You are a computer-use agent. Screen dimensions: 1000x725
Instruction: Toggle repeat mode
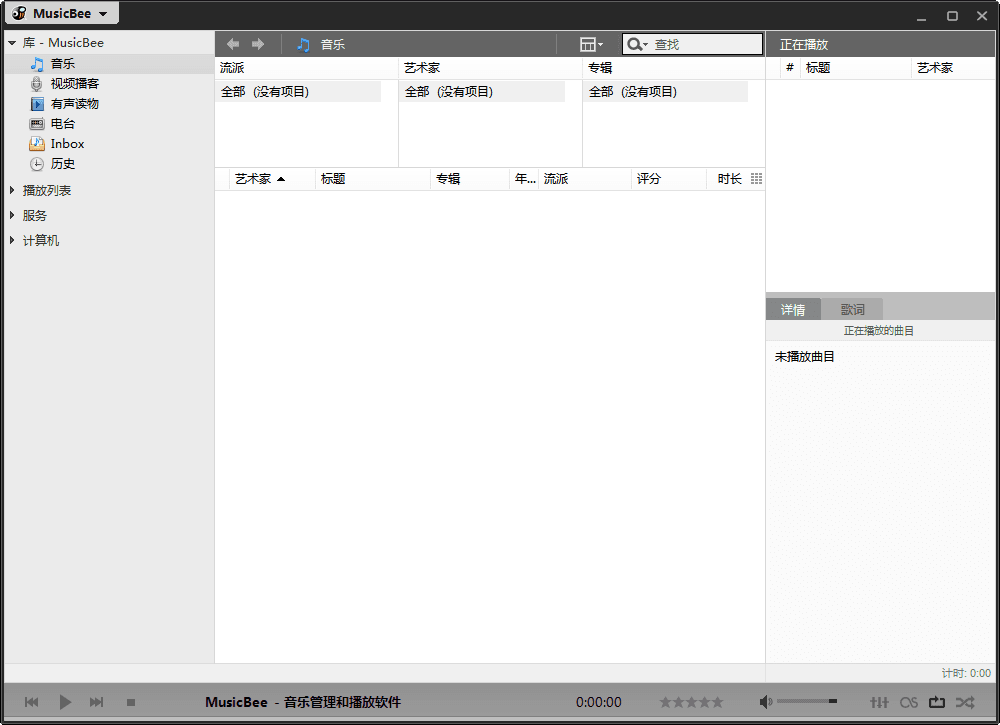[937, 702]
